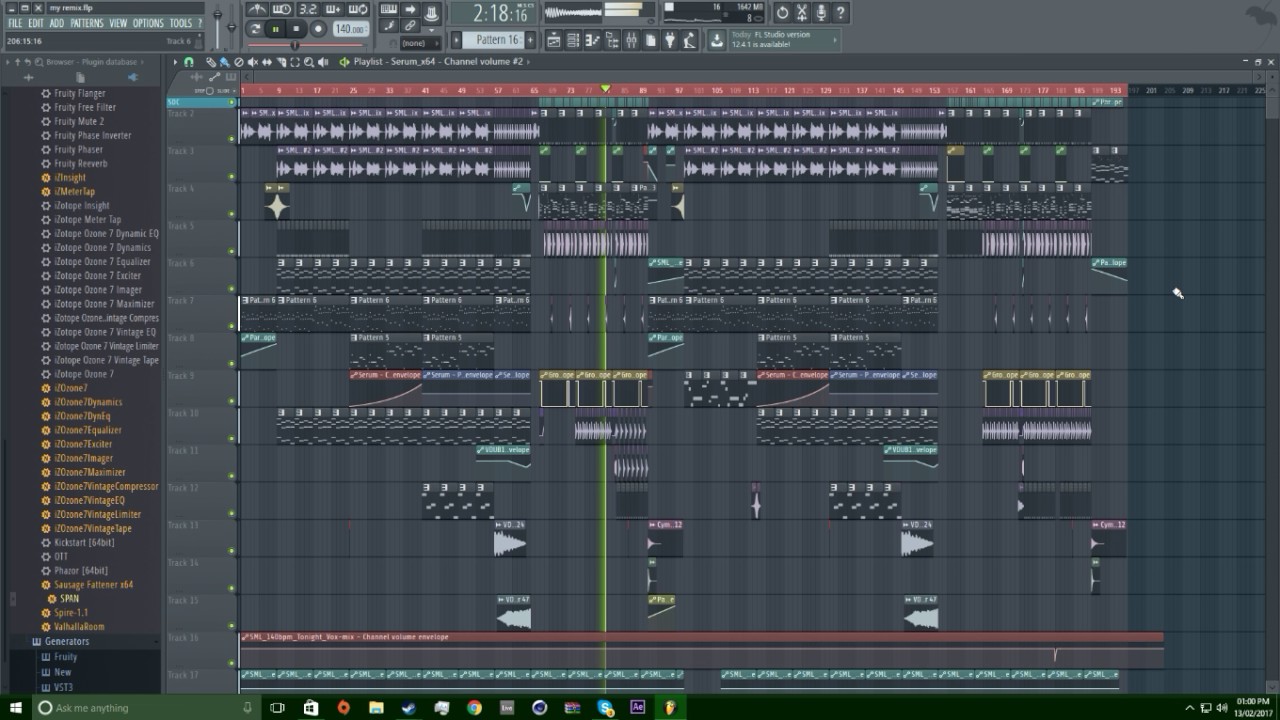Select the playlist zoom tool

[309, 62]
